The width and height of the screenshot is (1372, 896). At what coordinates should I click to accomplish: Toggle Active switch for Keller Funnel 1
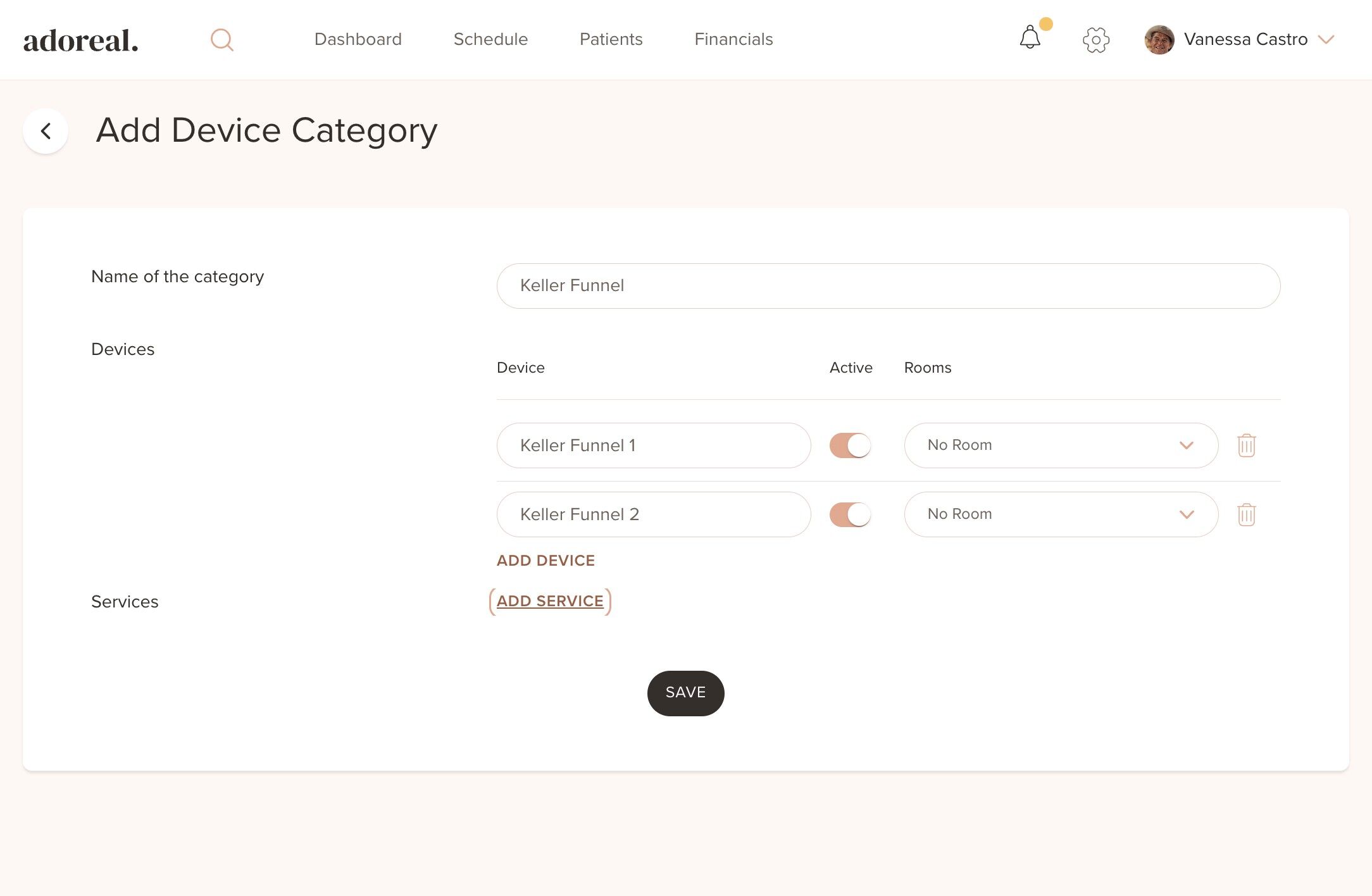(850, 445)
